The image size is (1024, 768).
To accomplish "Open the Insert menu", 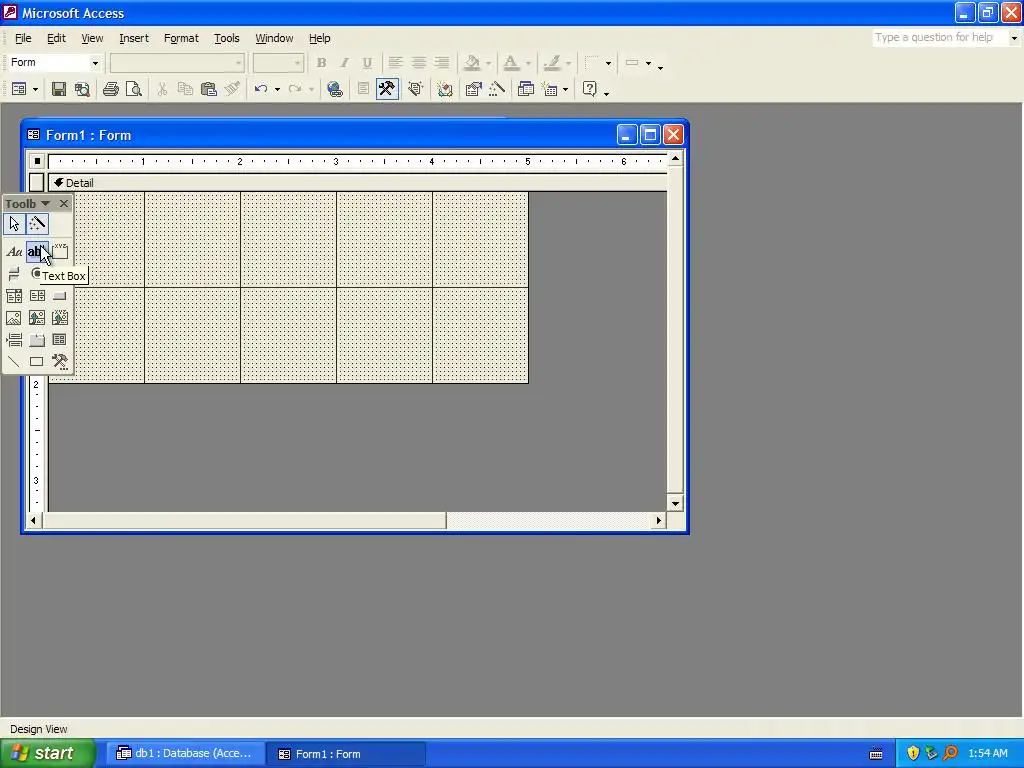I will click(134, 39).
